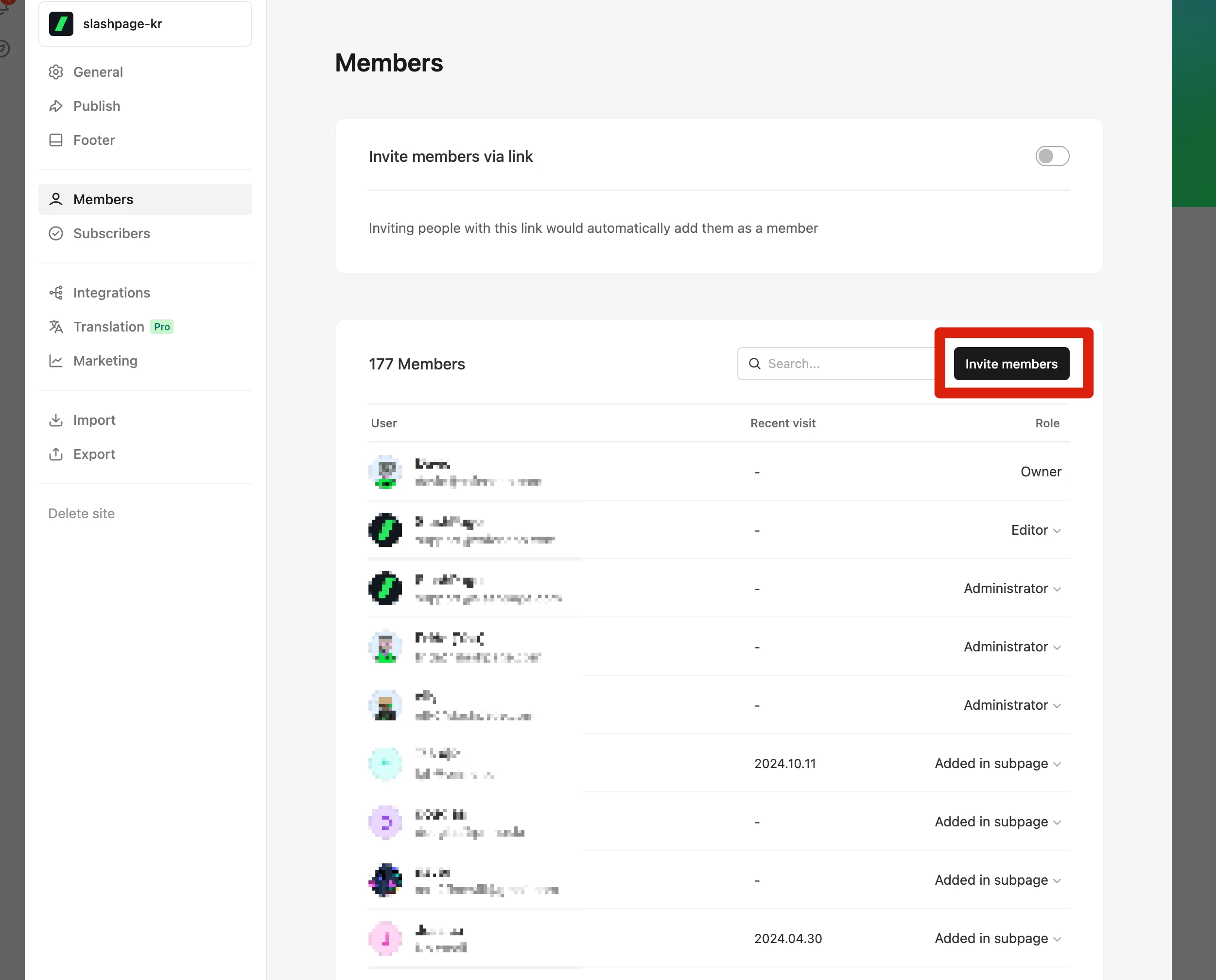Click the Integrations nodes icon
The height and width of the screenshot is (980, 1216).
[x=56, y=293]
